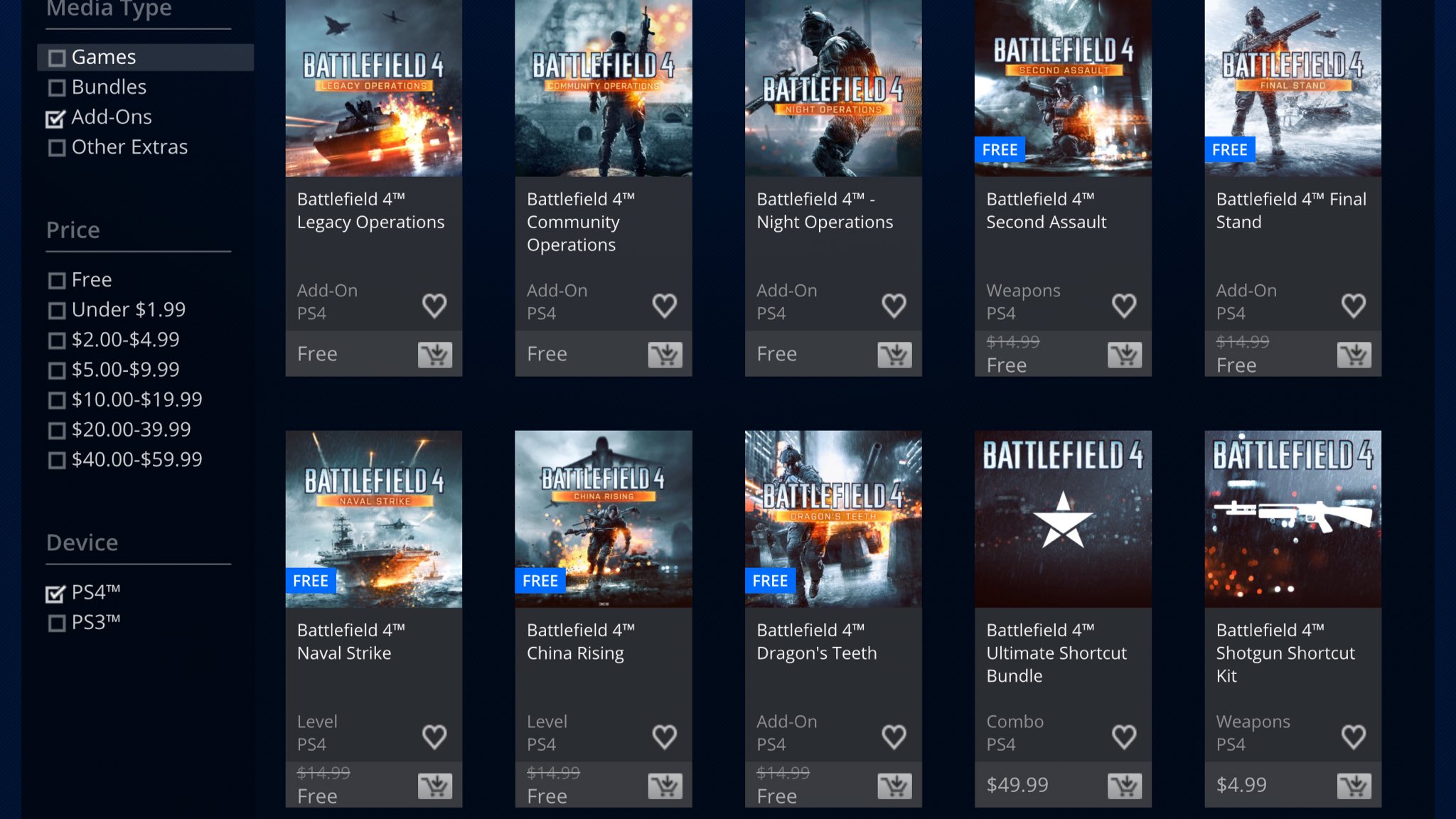Add China Rising to cart
Image resolution: width=1456 pixels, height=819 pixels.
(x=665, y=786)
